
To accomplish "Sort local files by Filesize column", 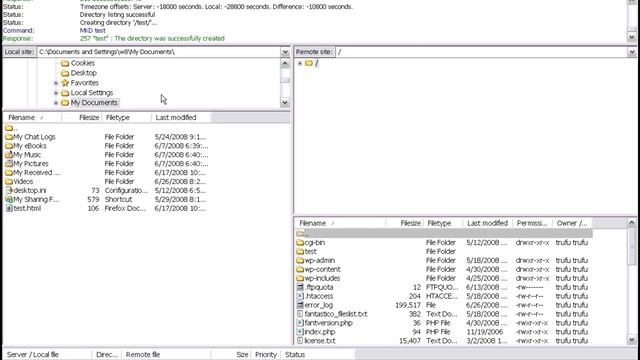I will (82, 118).
